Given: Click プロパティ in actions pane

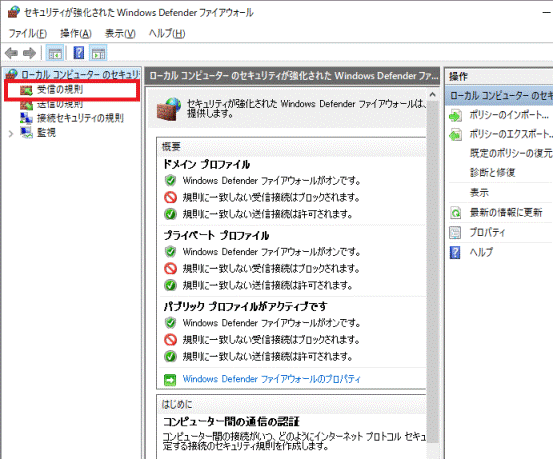Looking at the screenshot, I should point(487,232).
